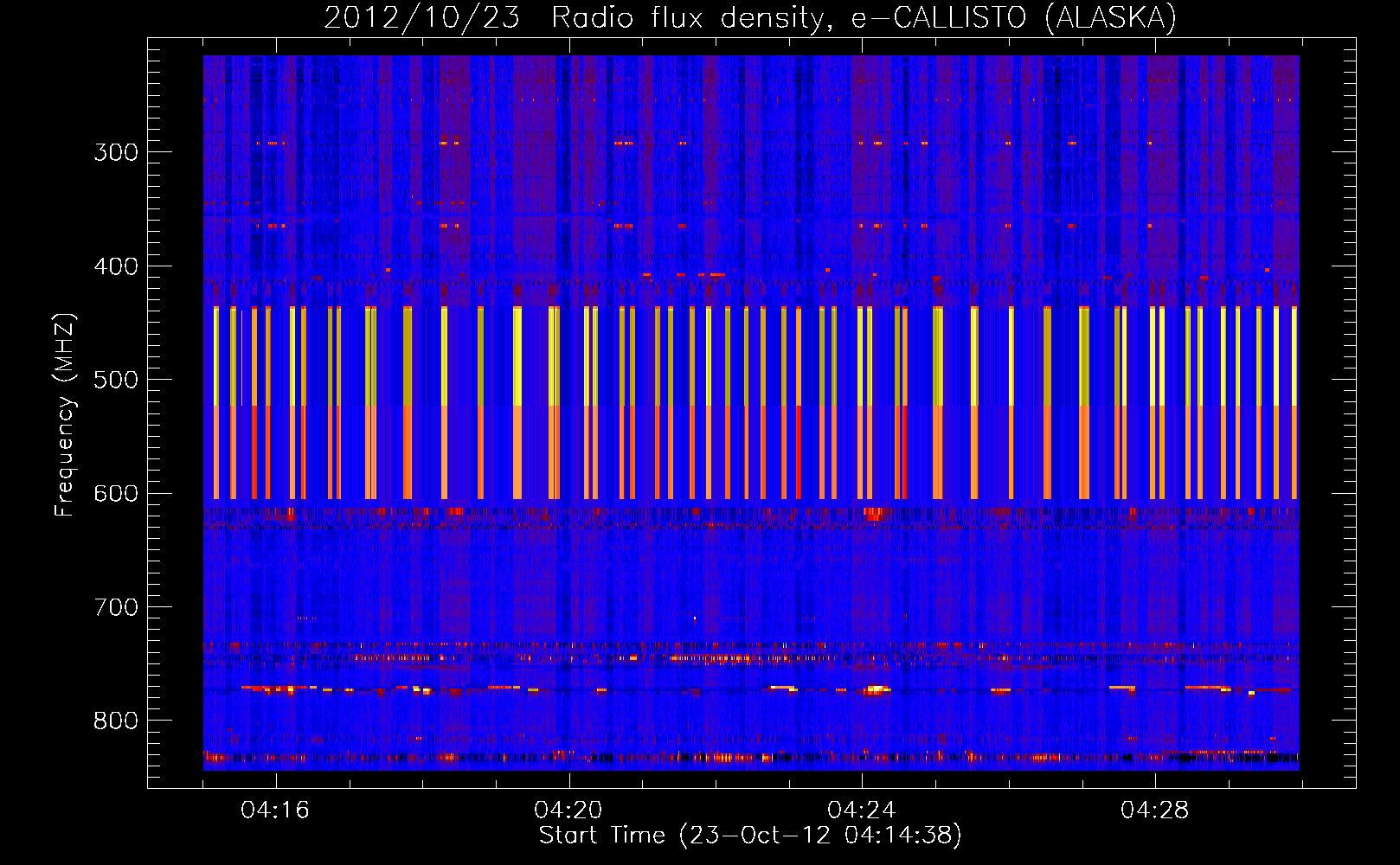Click the 04:28 time axis label
1400x865 pixels.
(x=1155, y=811)
